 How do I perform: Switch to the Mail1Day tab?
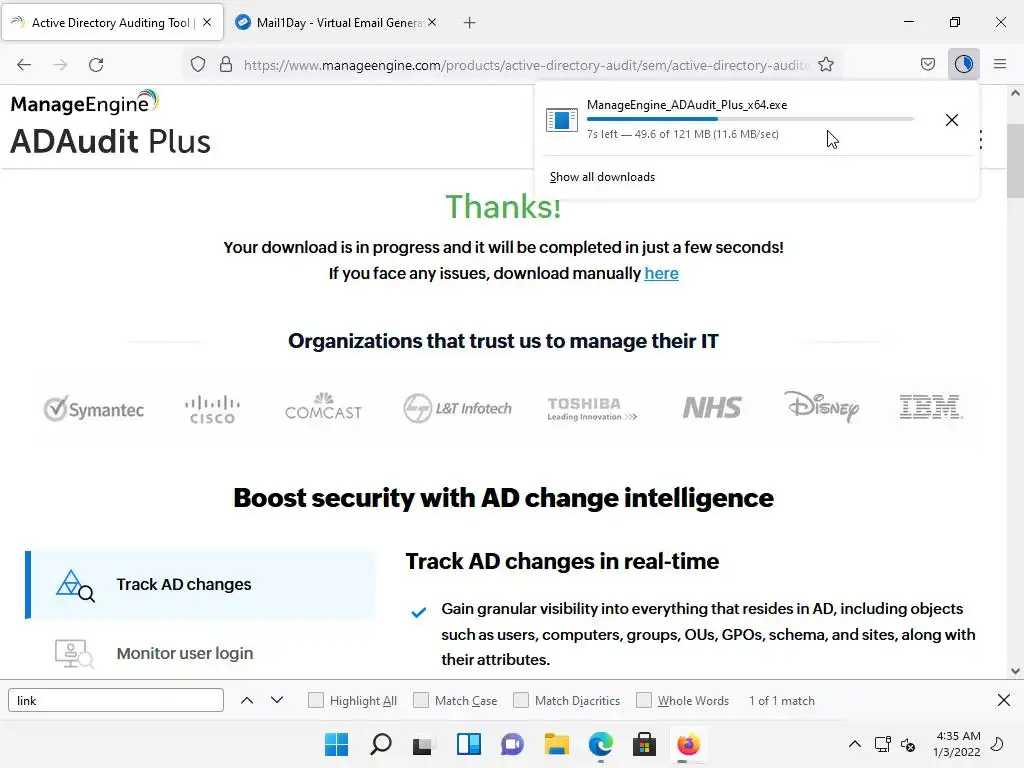[338, 23]
